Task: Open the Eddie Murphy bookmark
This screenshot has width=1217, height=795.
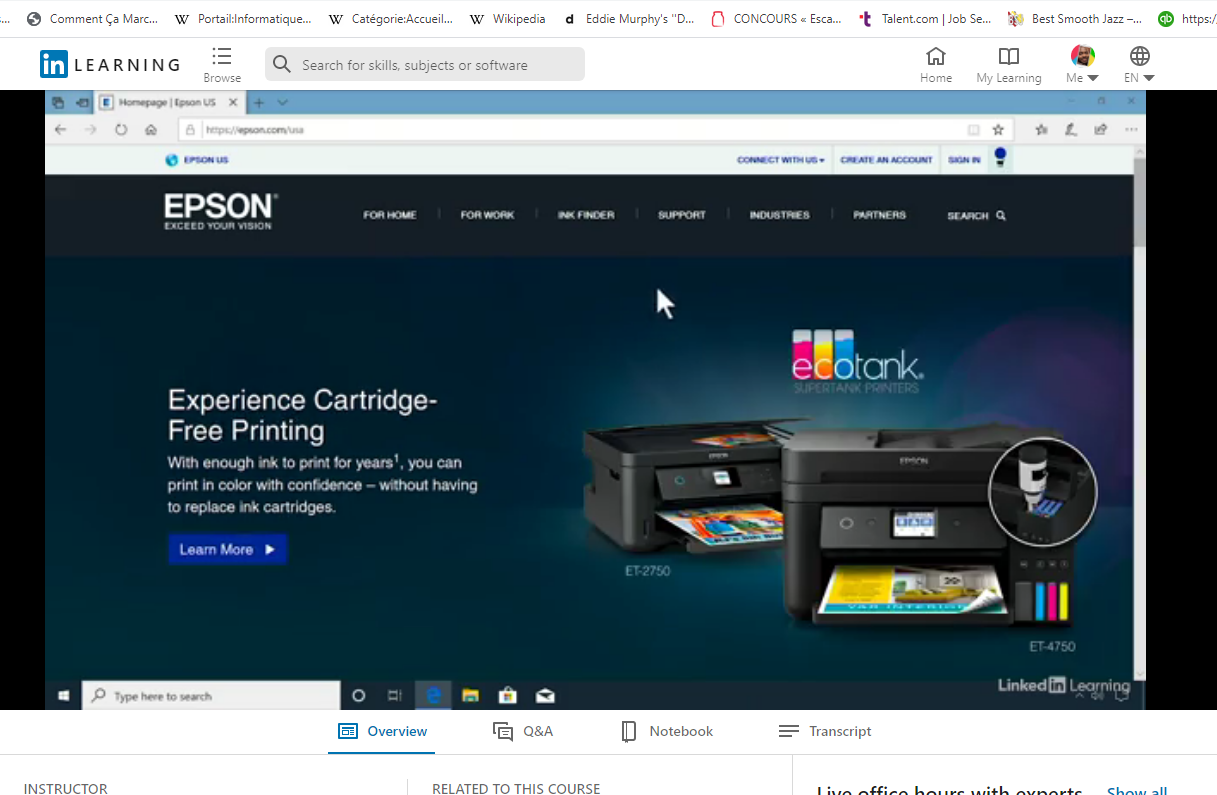Action: click(629, 18)
